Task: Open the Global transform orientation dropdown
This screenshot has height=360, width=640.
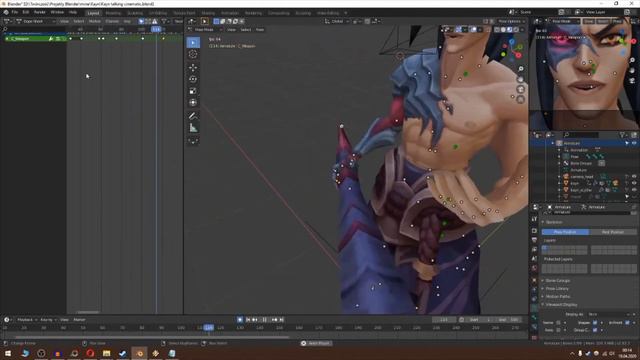Action: (x=337, y=21)
